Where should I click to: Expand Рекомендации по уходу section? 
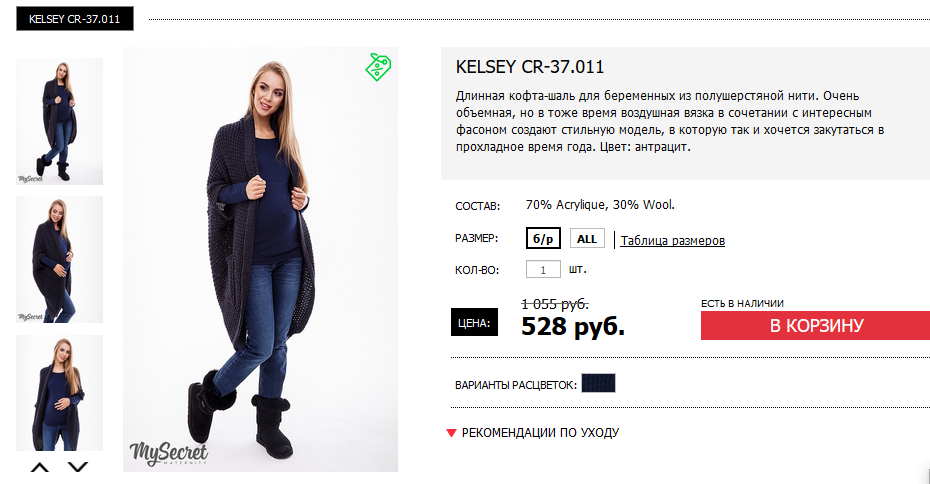pos(540,433)
